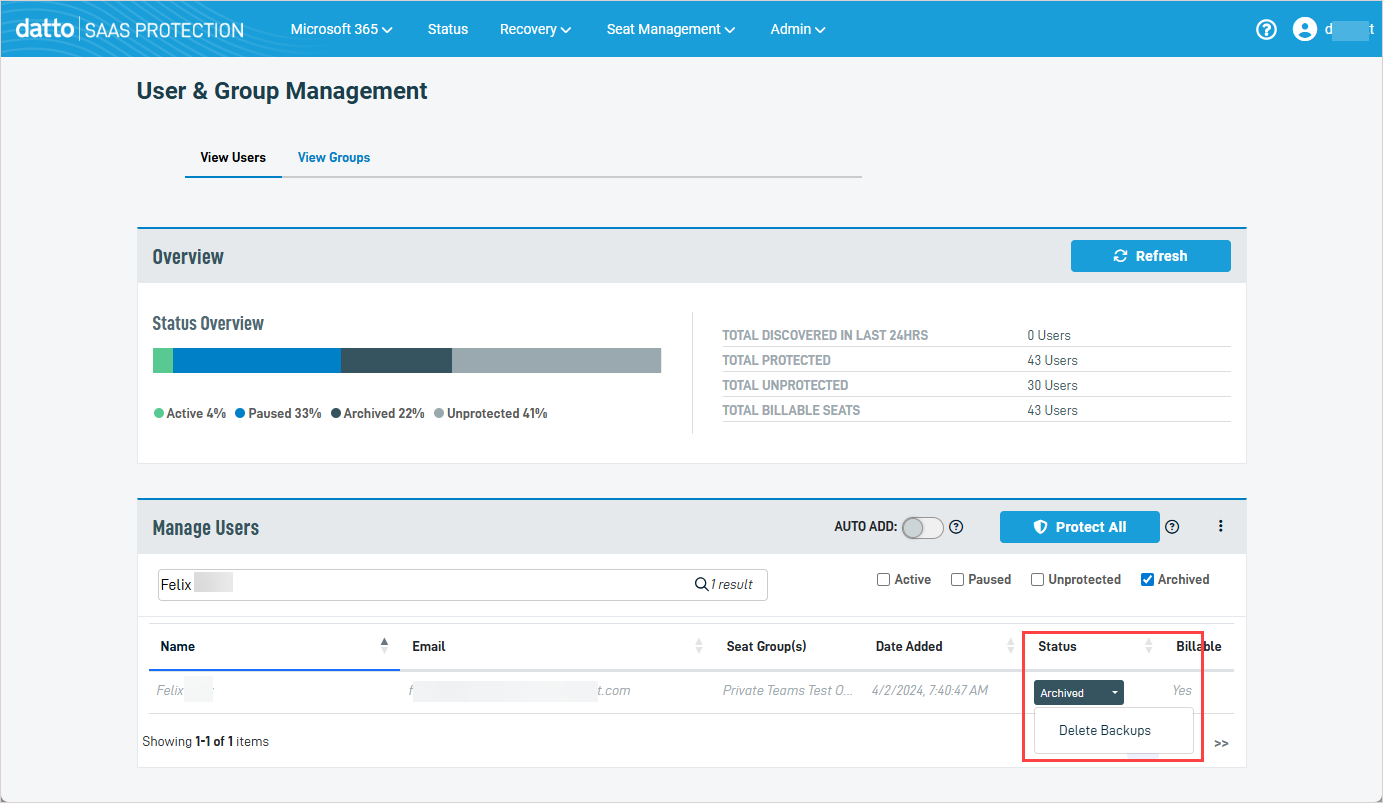
Task: Uncheck the Archived filter checkbox
Action: [1147, 579]
